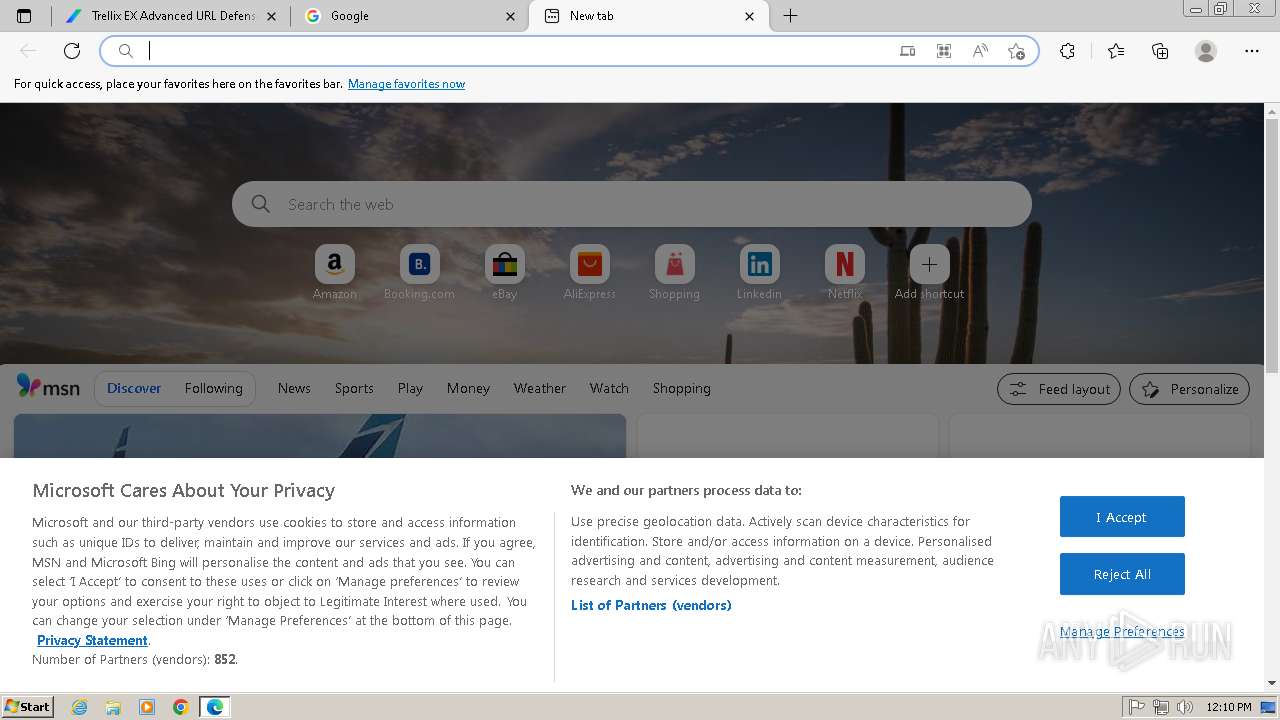Click the 12:10 PM taskbar clock

pos(1229,707)
